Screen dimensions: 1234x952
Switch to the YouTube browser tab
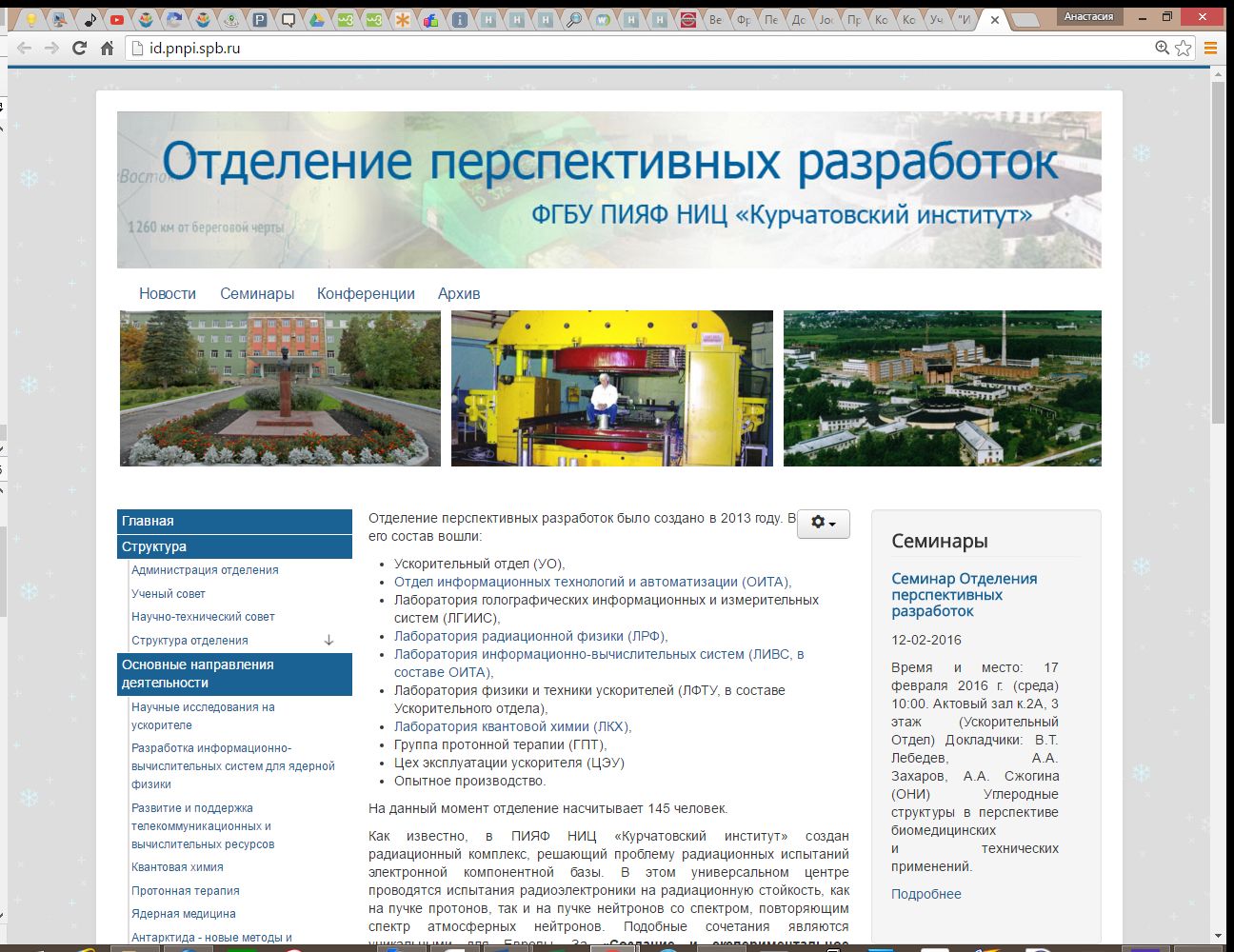tap(117, 19)
